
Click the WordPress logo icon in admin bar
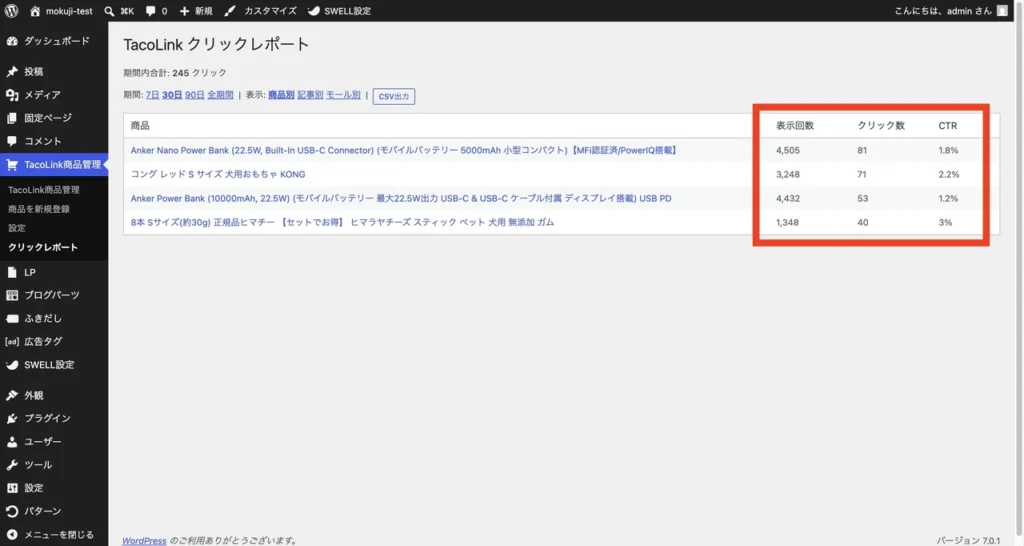(12, 10)
